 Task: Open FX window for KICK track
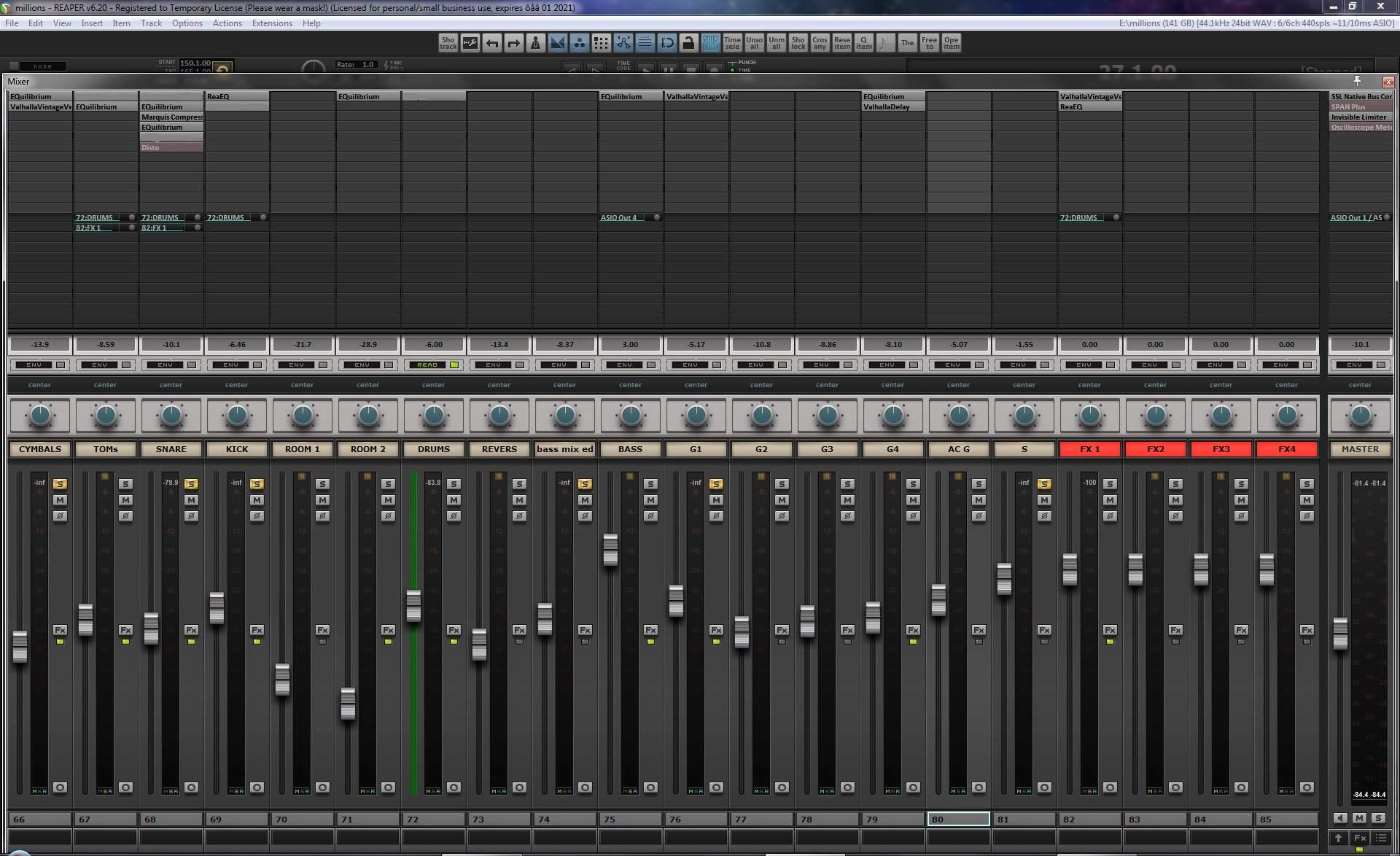[x=257, y=630]
